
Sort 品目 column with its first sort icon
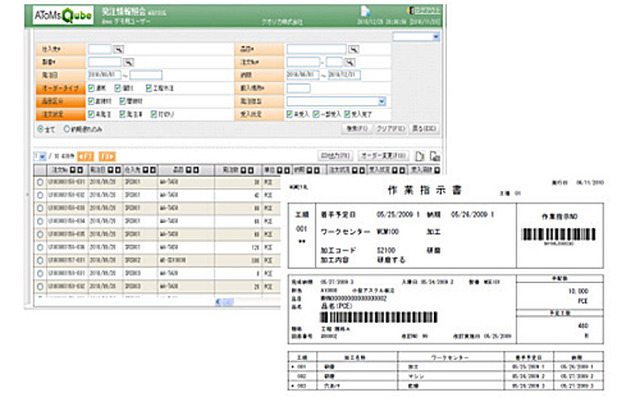pos(188,170)
